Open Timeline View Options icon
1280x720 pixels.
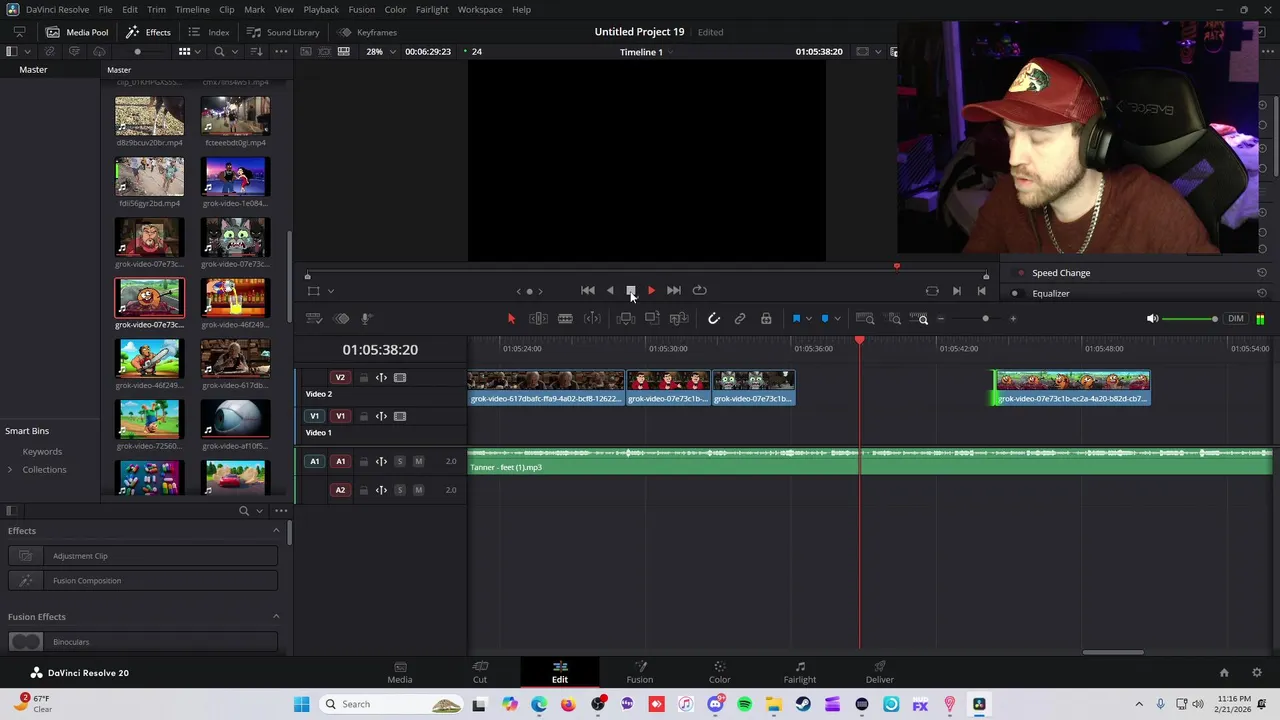(314, 319)
